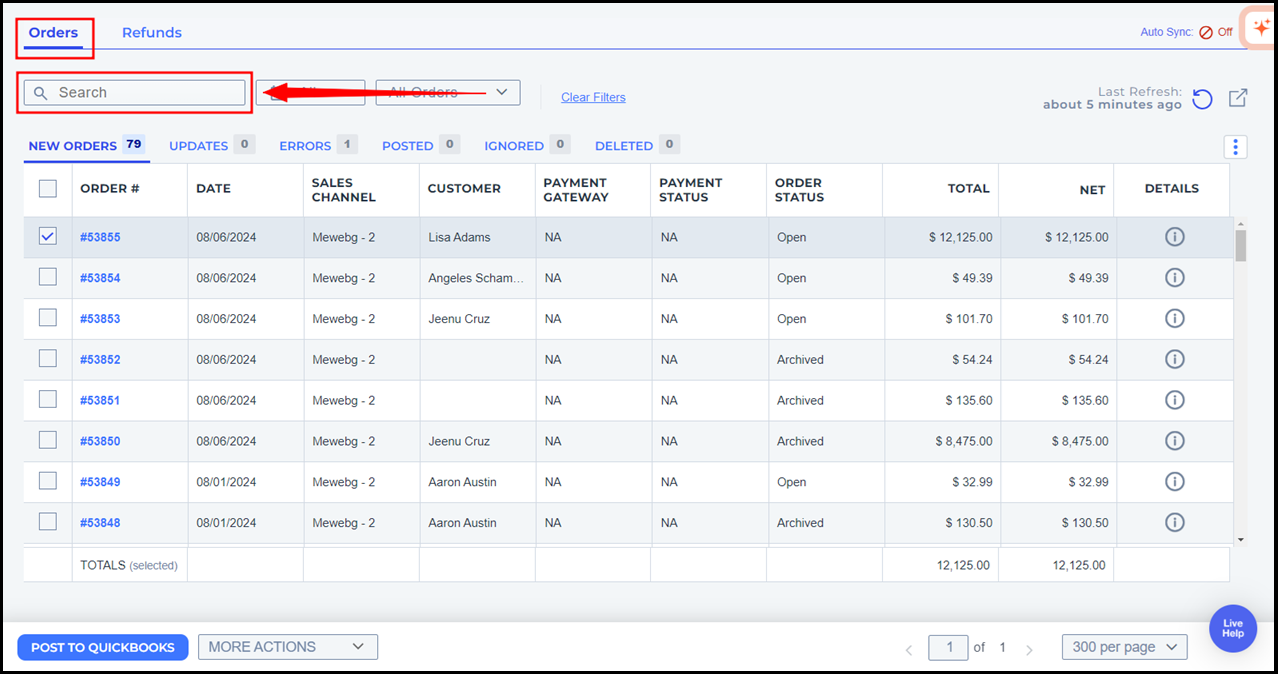
Task: Click the AI sparkle assistant icon
Action: coord(1261,29)
